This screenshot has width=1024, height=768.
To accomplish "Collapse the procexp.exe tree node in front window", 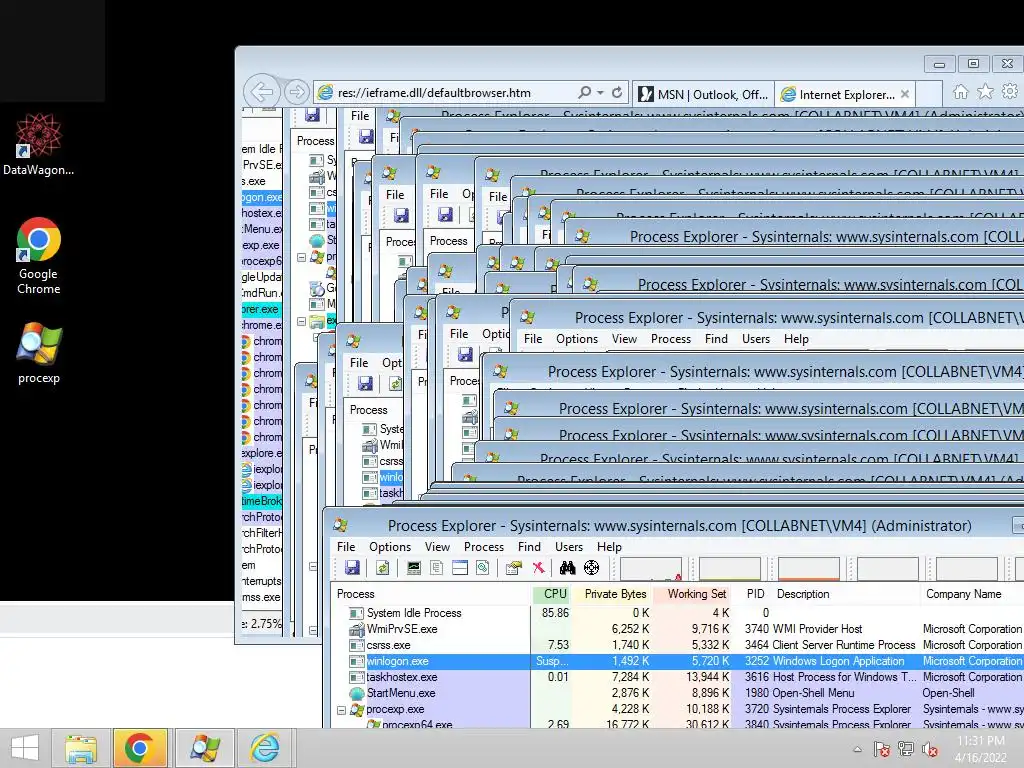I will [x=342, y=709].
